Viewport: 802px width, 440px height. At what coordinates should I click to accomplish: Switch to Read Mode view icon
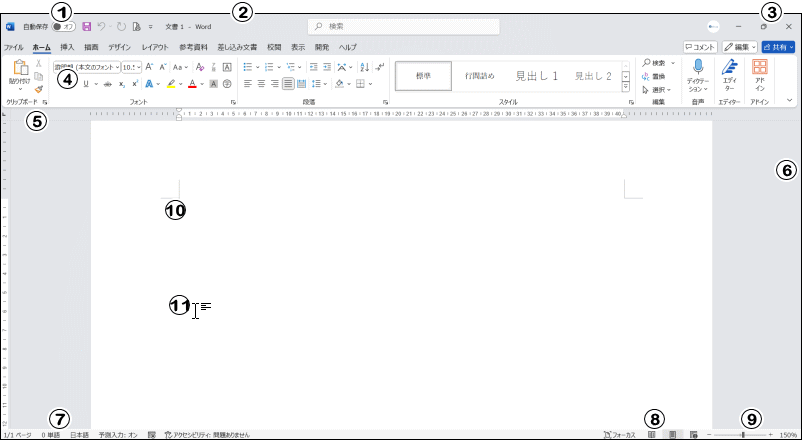(652, 434)
